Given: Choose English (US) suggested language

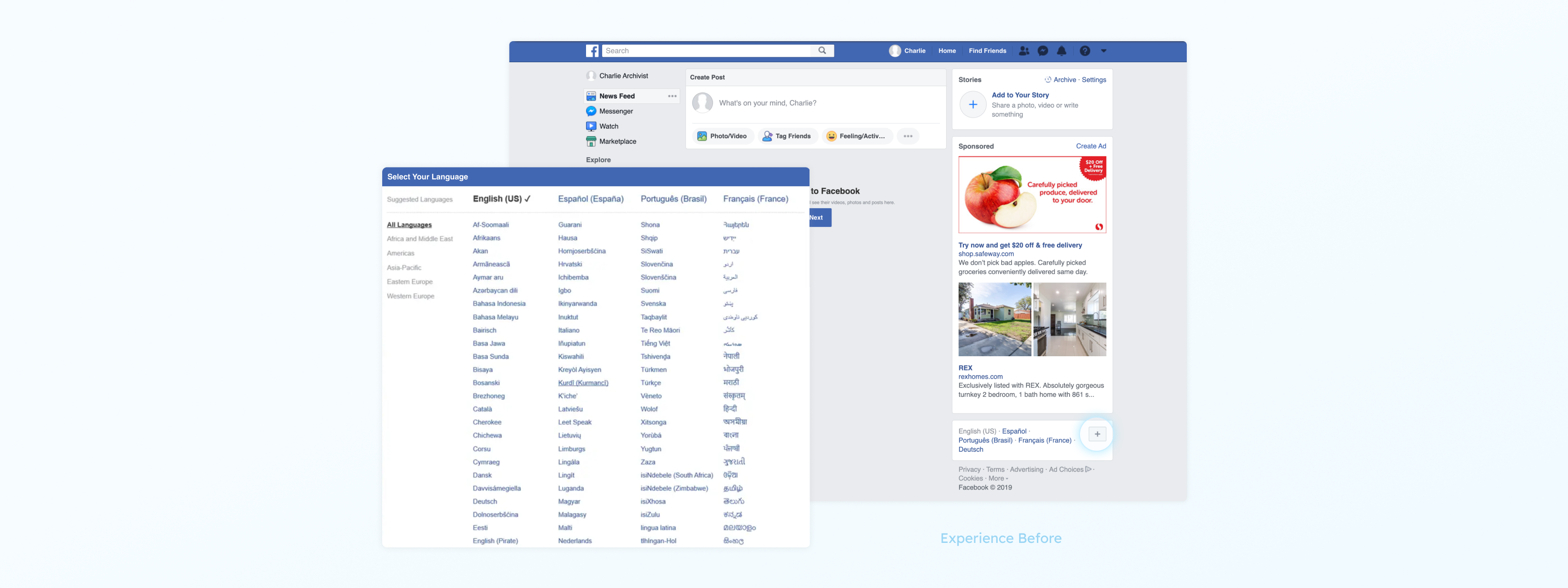Looking at the screenshot, I should point(502,199).
